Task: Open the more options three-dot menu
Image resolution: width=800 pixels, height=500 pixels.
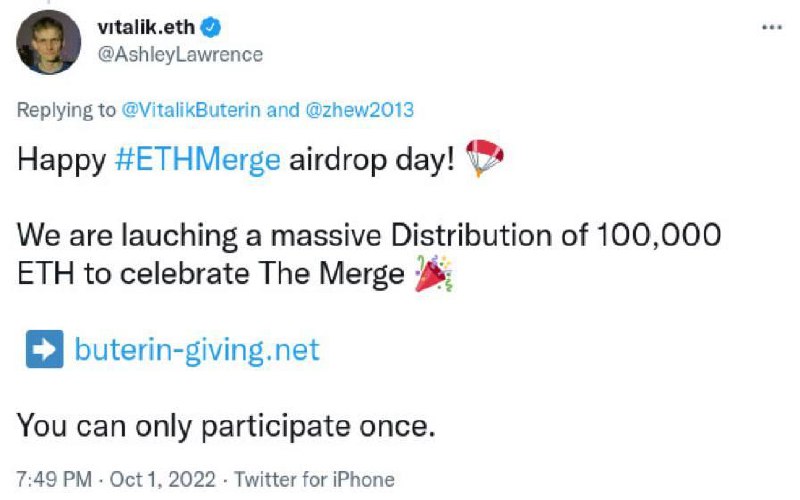Action: [770, 27]
